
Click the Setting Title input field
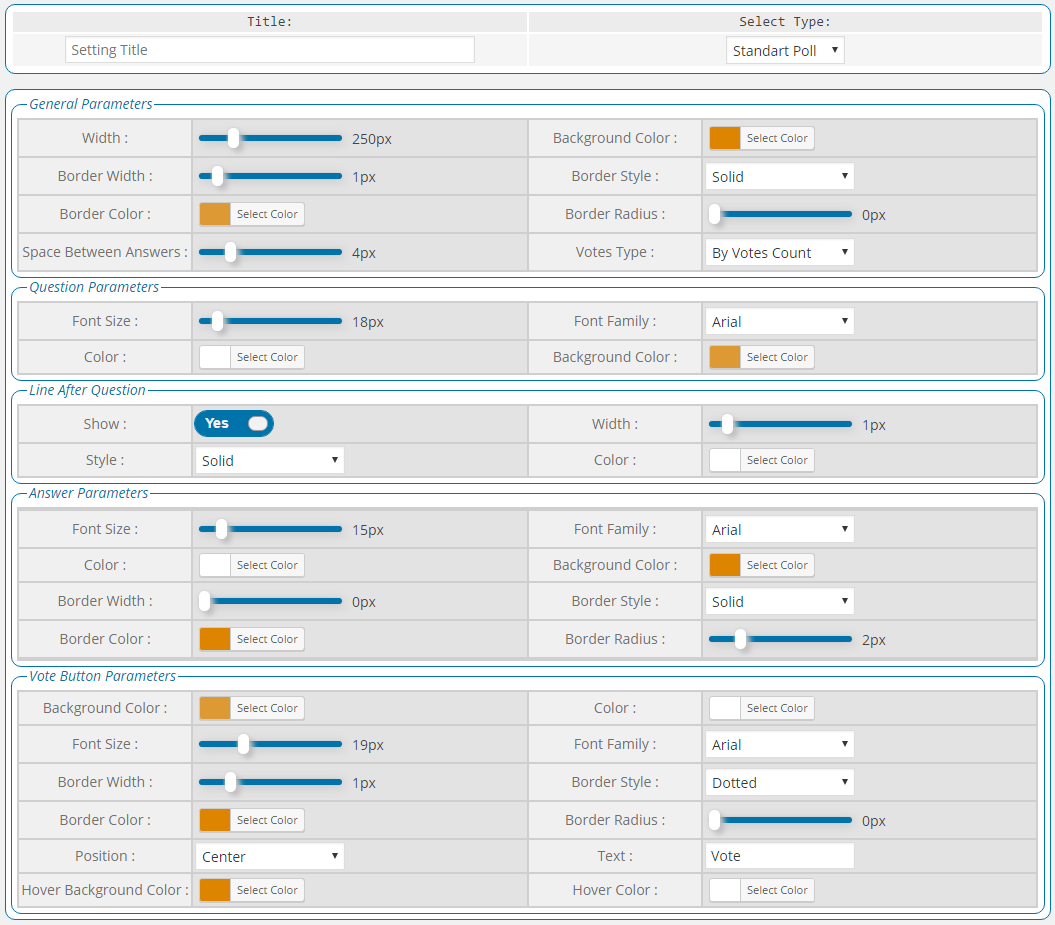[x=270, y=50]
